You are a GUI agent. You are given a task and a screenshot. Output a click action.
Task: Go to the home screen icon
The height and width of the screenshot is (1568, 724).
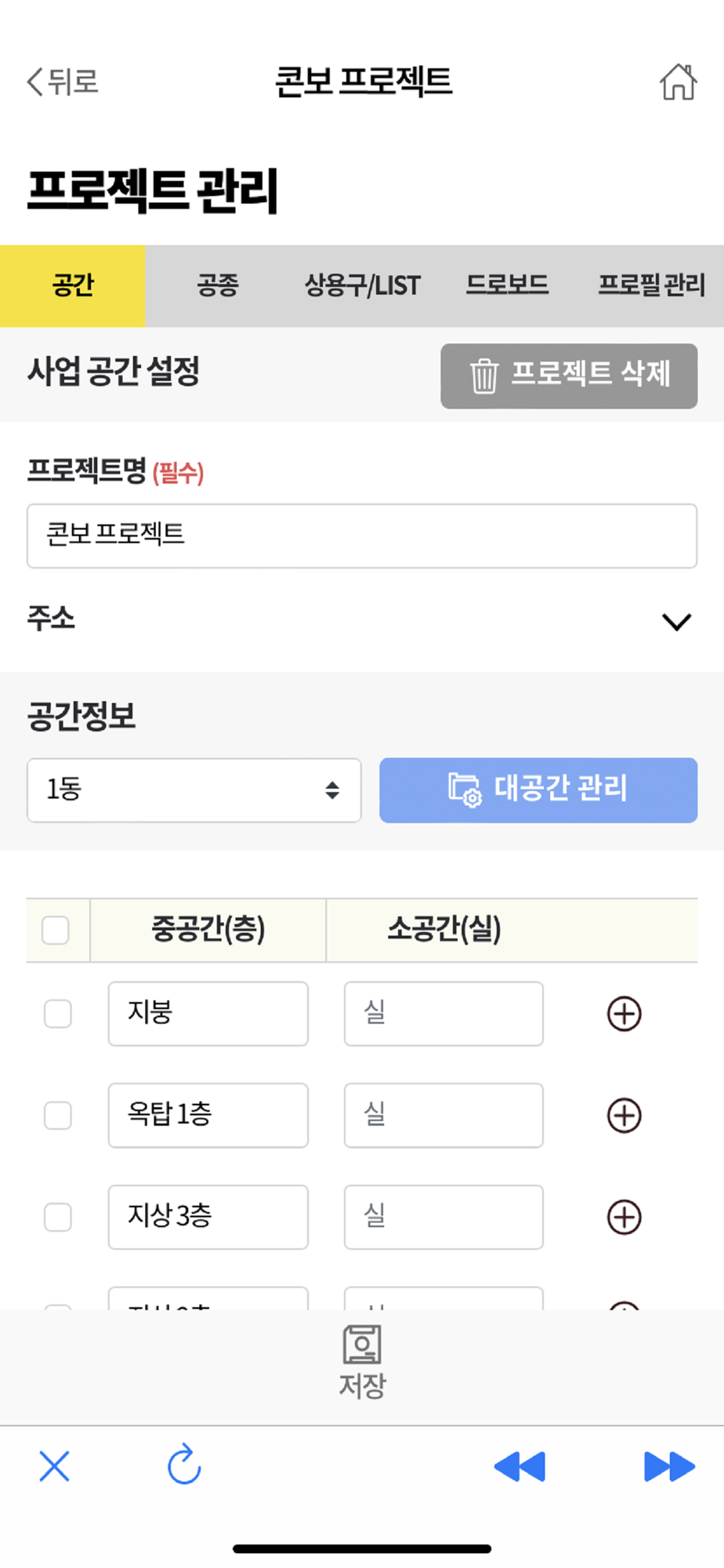point(678,82)
